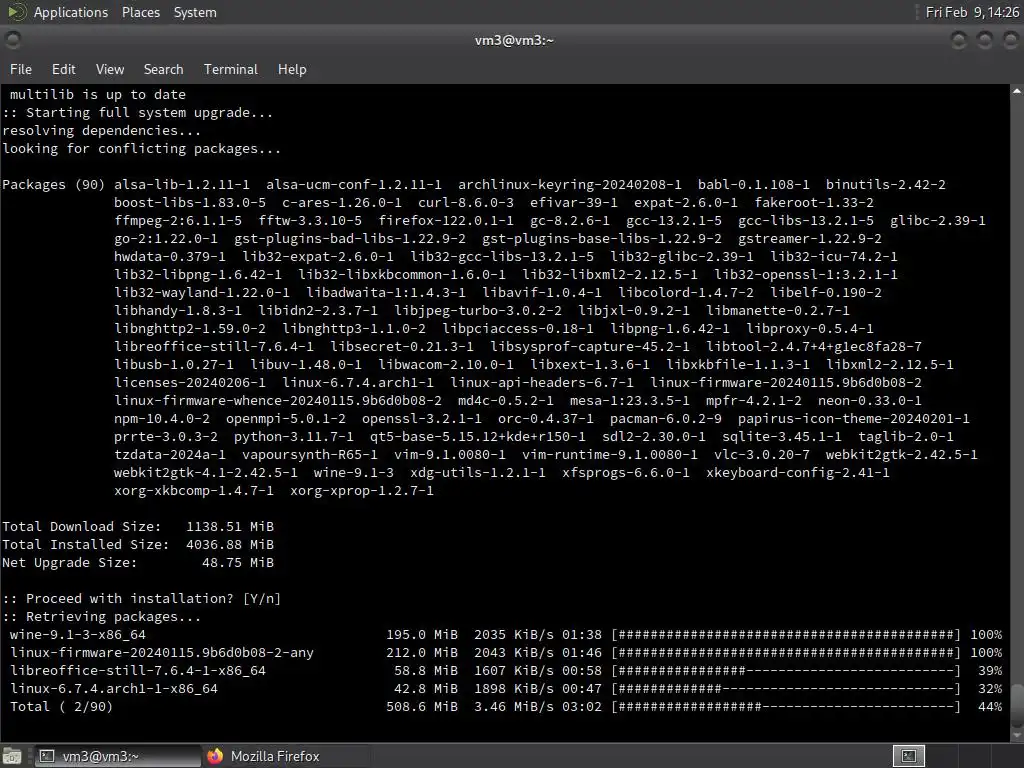This screenshot has width=1024, height=768.
Task: Click 'multilib is up to date' line
Action: 98,95
